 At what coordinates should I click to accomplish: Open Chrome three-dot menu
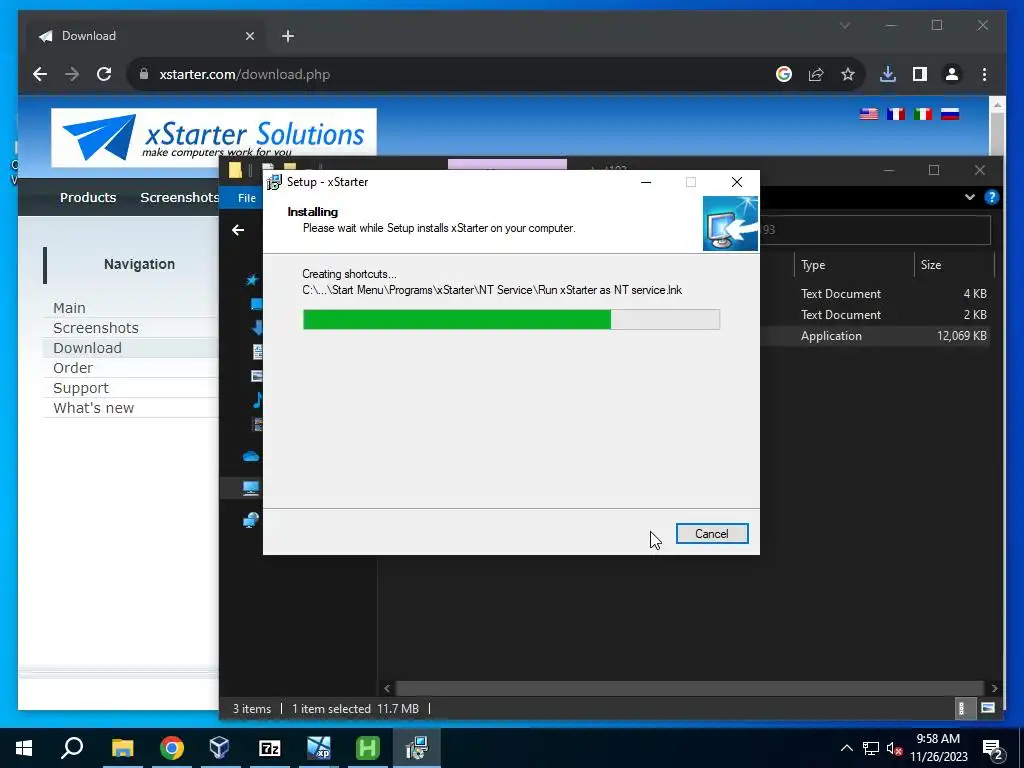(x=984, y=74)
